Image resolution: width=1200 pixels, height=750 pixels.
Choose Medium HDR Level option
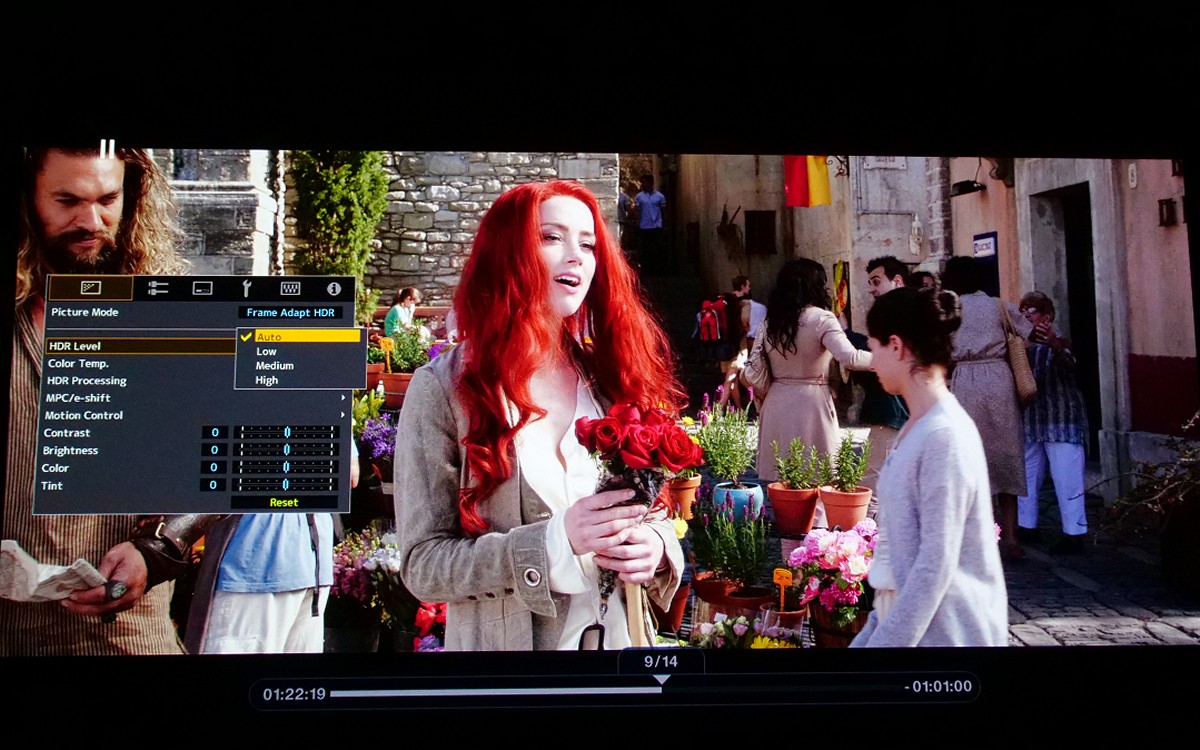click(274, 366)
